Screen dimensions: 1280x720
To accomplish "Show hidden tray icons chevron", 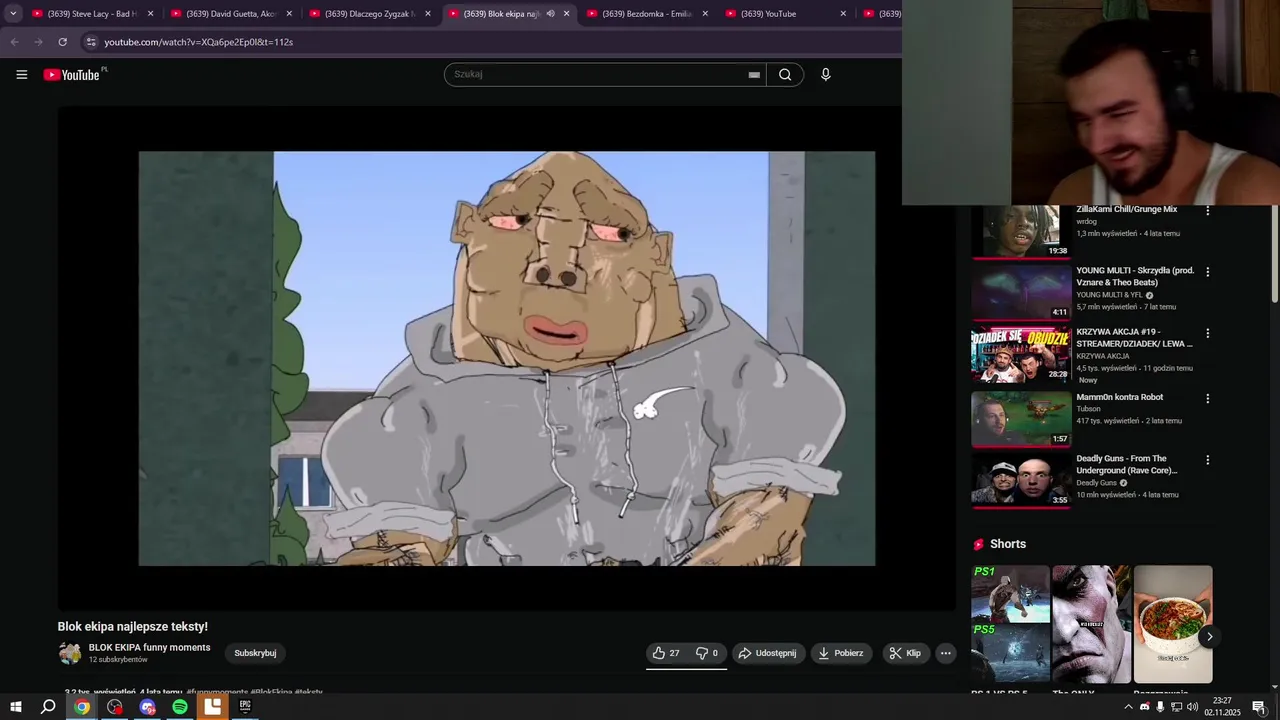I will (1128, 707).
